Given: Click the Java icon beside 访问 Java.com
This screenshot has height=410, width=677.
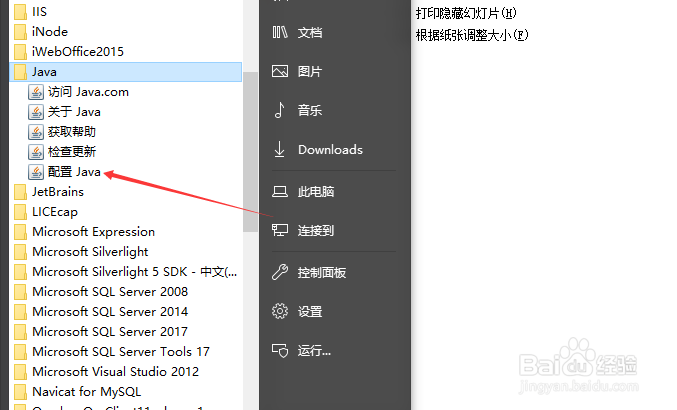Looking at the screenshot, I should pyautogui.click(x=36, y=92).
